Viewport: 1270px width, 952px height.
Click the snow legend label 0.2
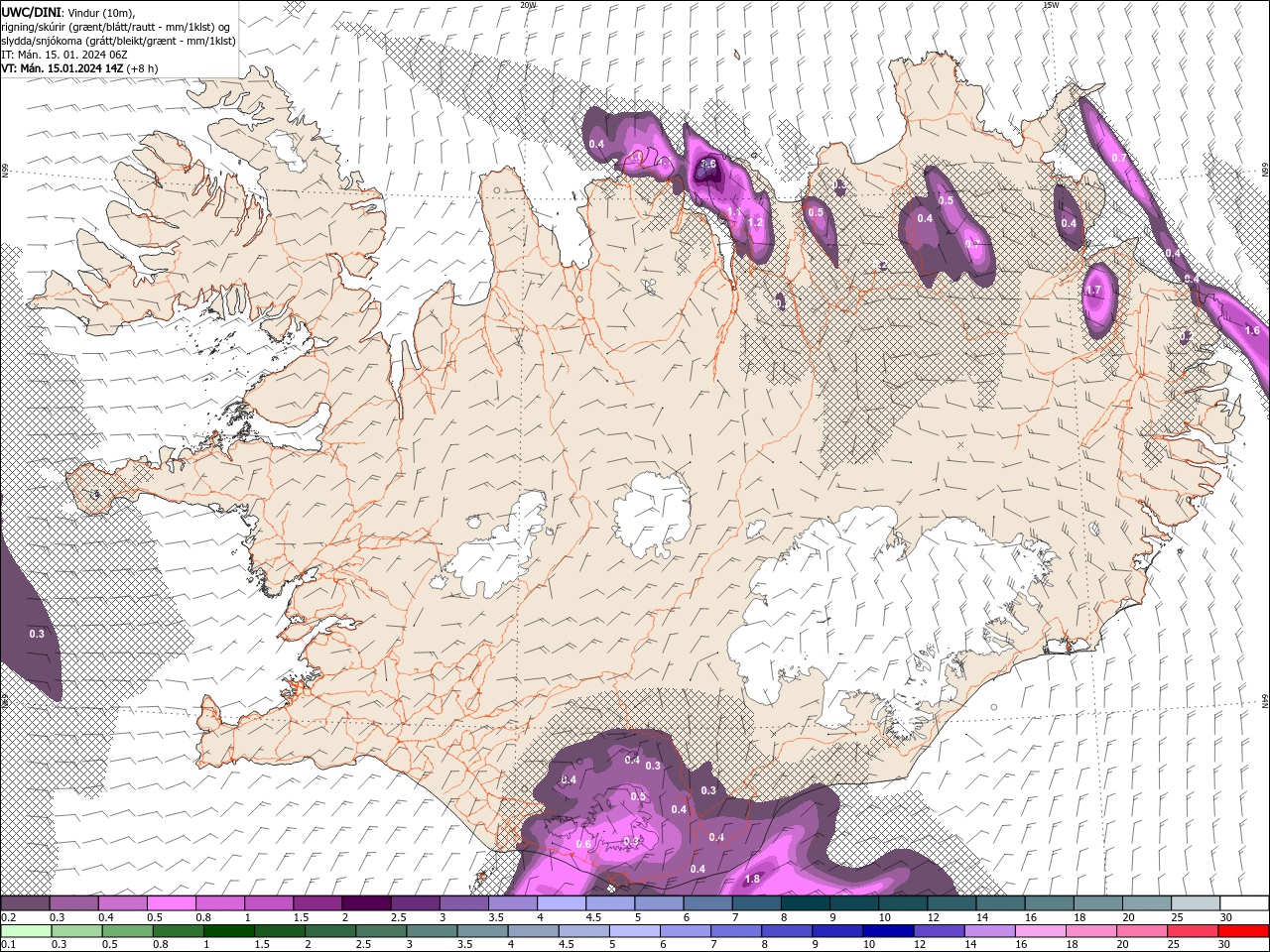8,917
